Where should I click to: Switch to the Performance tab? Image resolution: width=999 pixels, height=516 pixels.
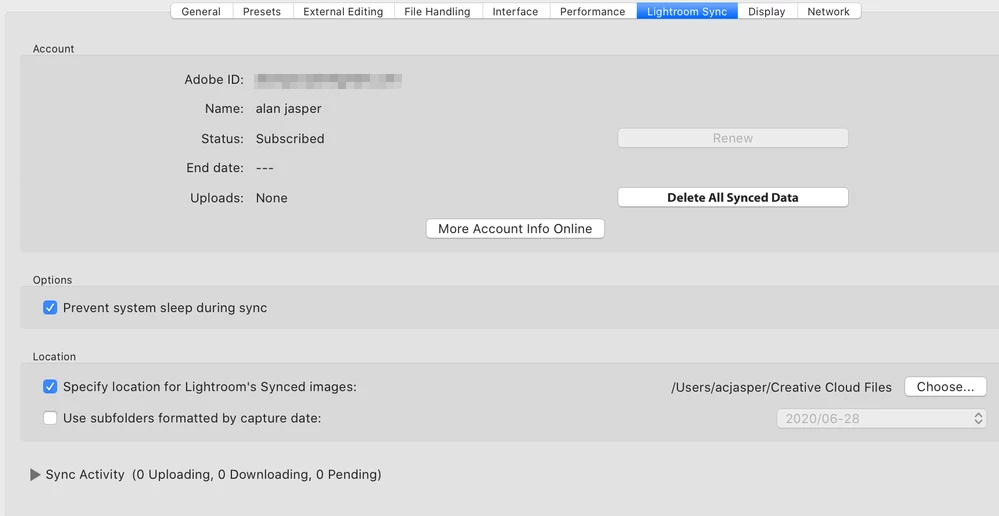tap(593, 11)
